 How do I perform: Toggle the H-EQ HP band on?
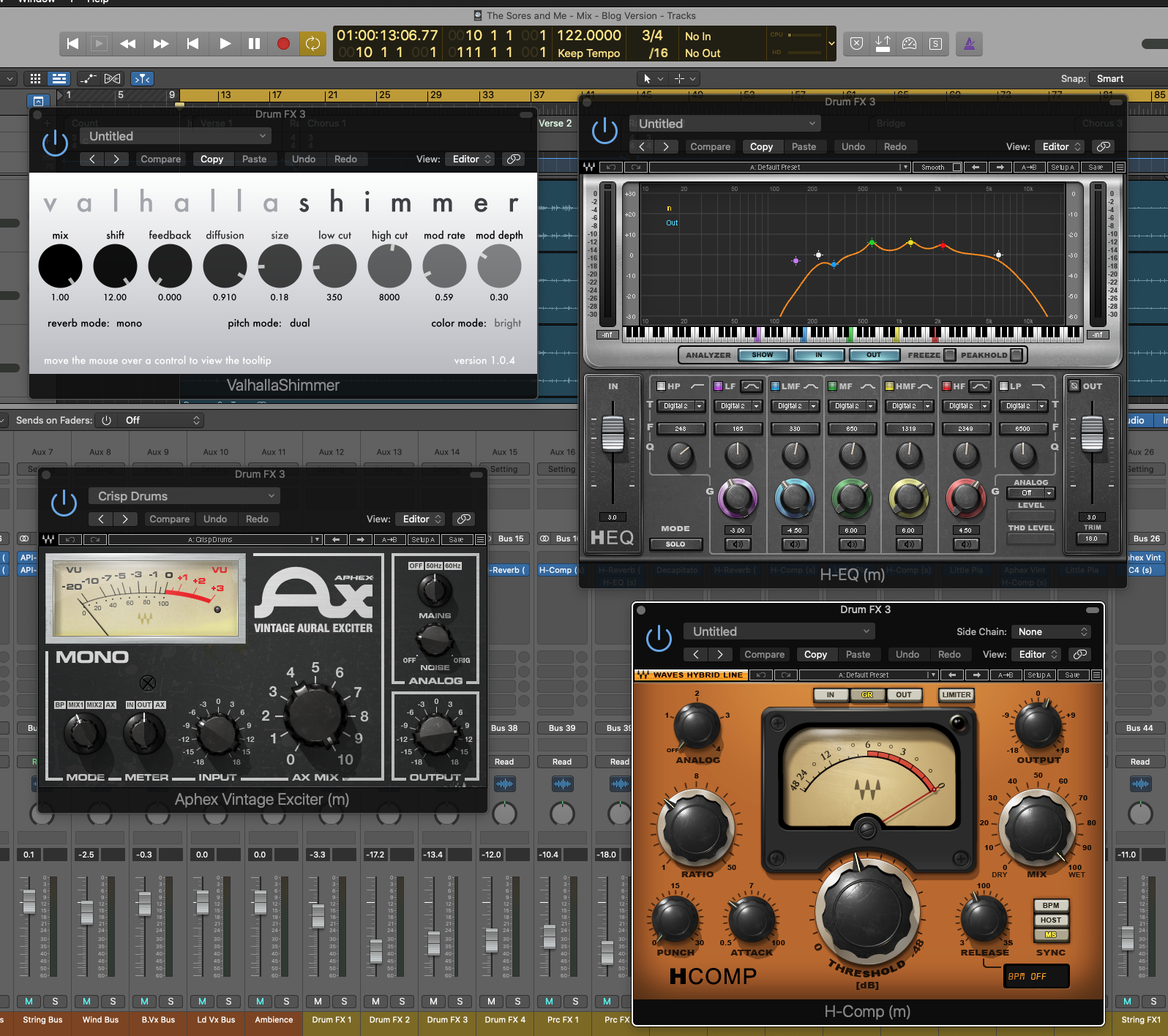pos(661,386)
